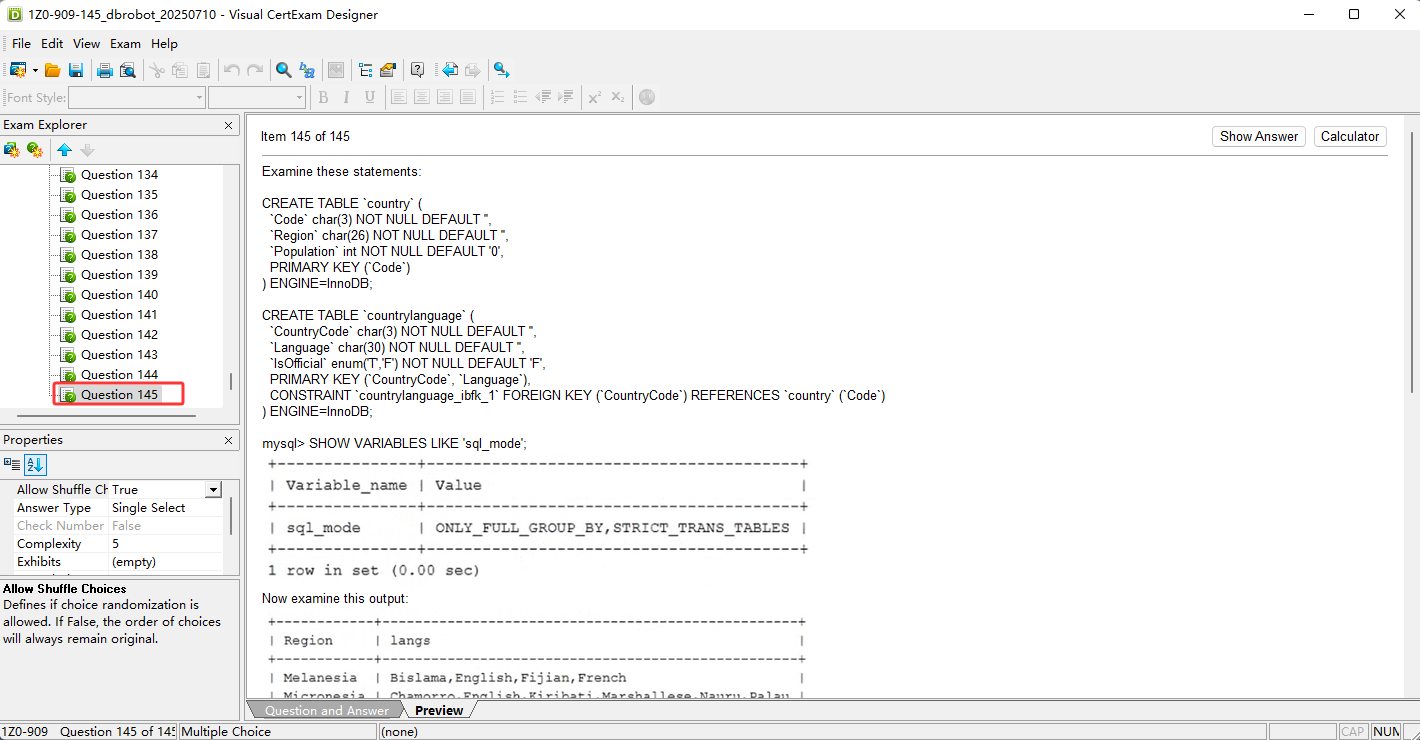1420x740 pixels.
Task: Click the Copy icon
Action: coord(180,70)
